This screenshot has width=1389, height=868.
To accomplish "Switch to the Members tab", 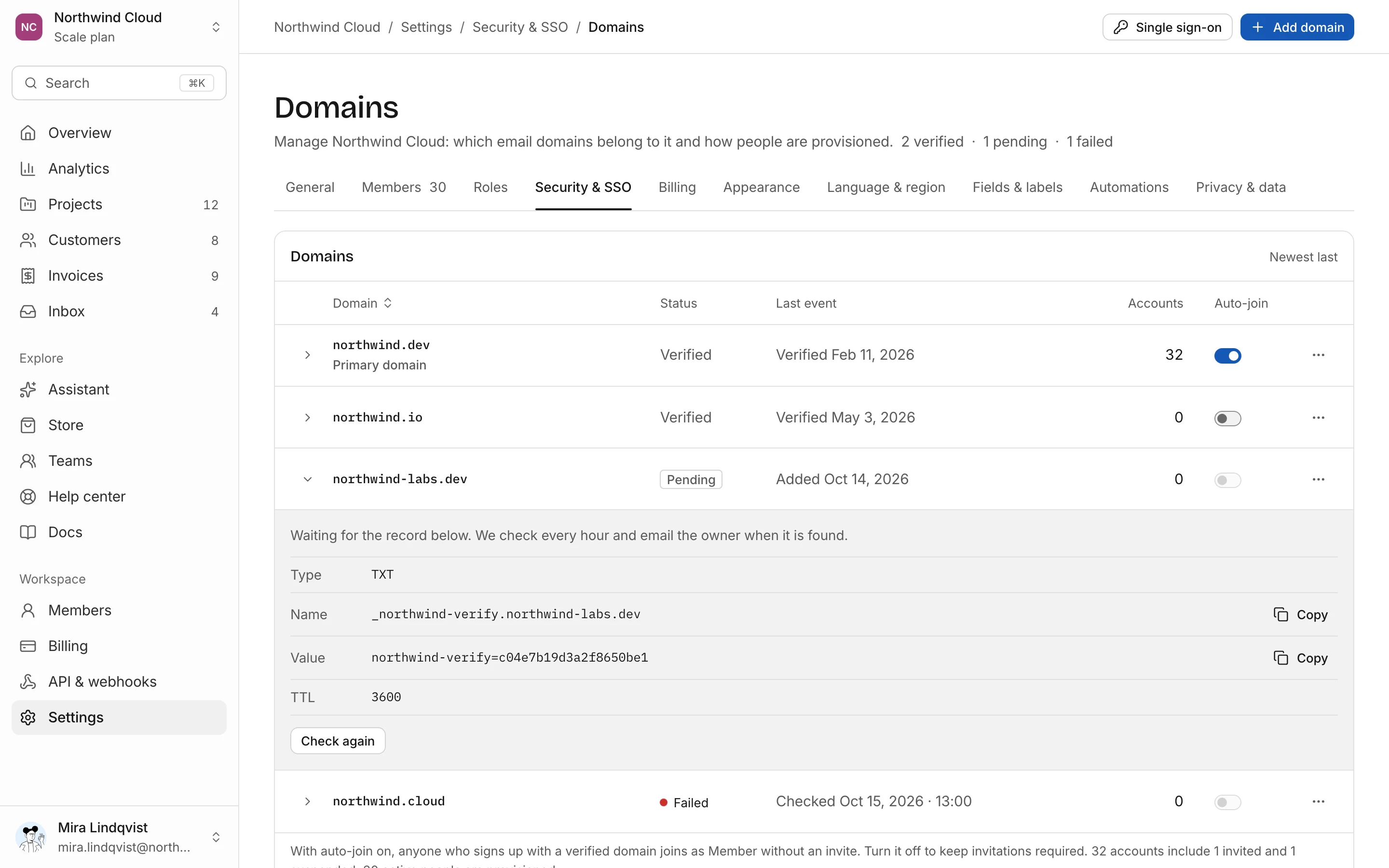I will pos(404,187).
